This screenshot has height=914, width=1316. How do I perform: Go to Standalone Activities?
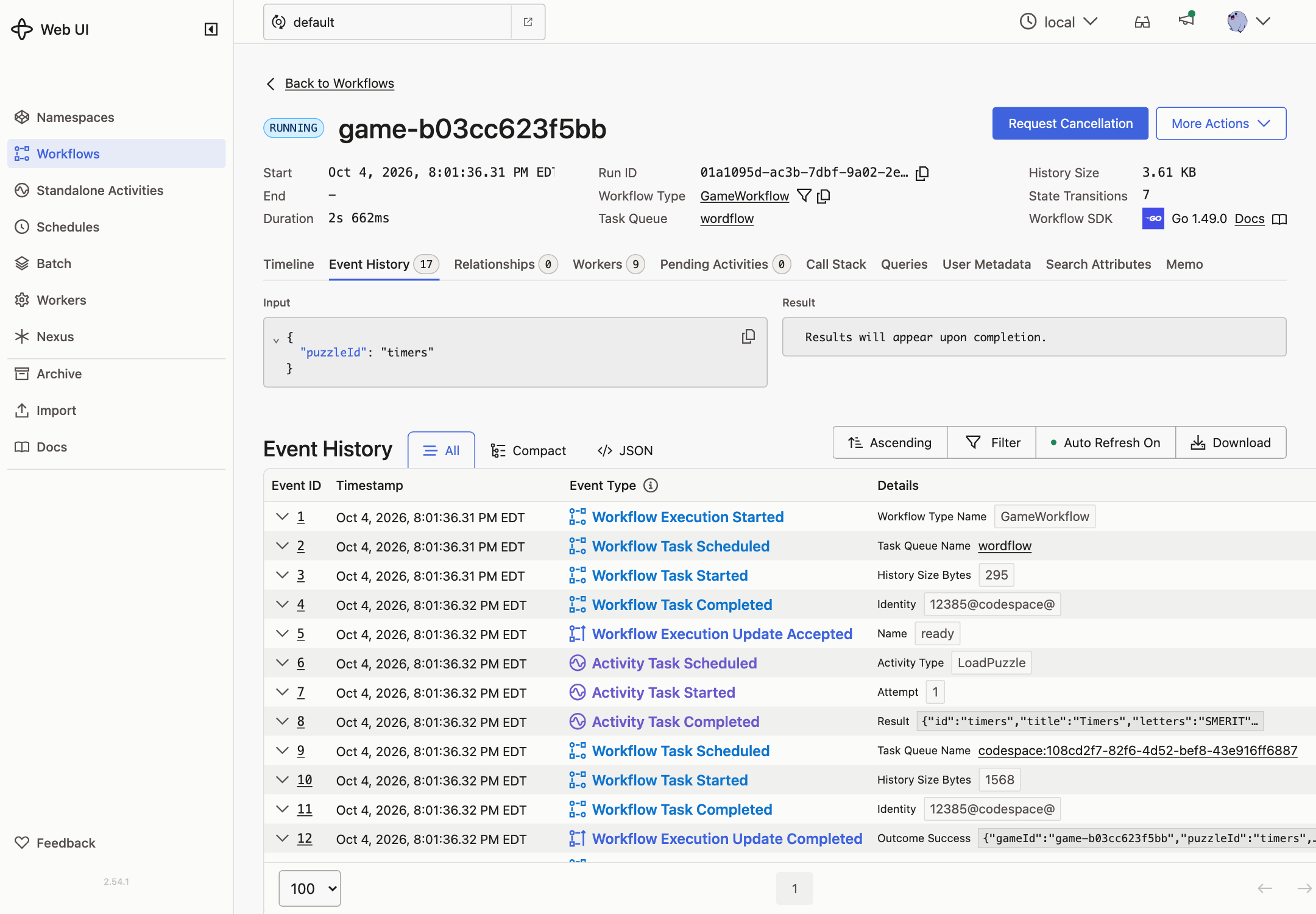click(116, 190)
